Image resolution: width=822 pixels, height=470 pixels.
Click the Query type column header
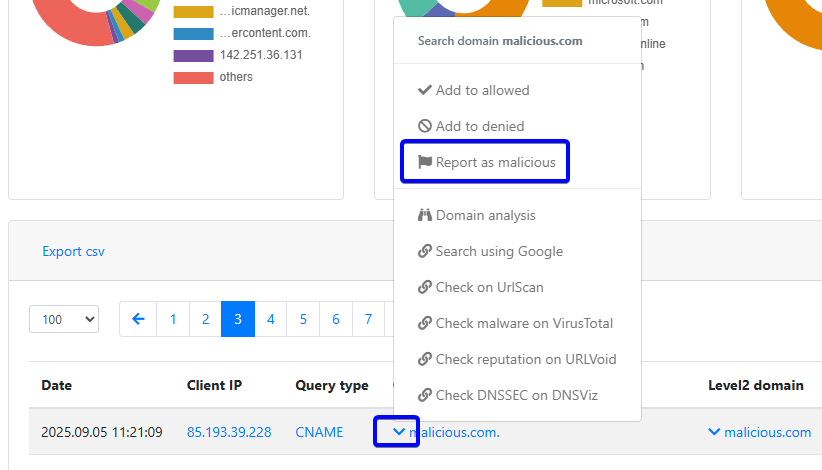click(x=332, y=386)
